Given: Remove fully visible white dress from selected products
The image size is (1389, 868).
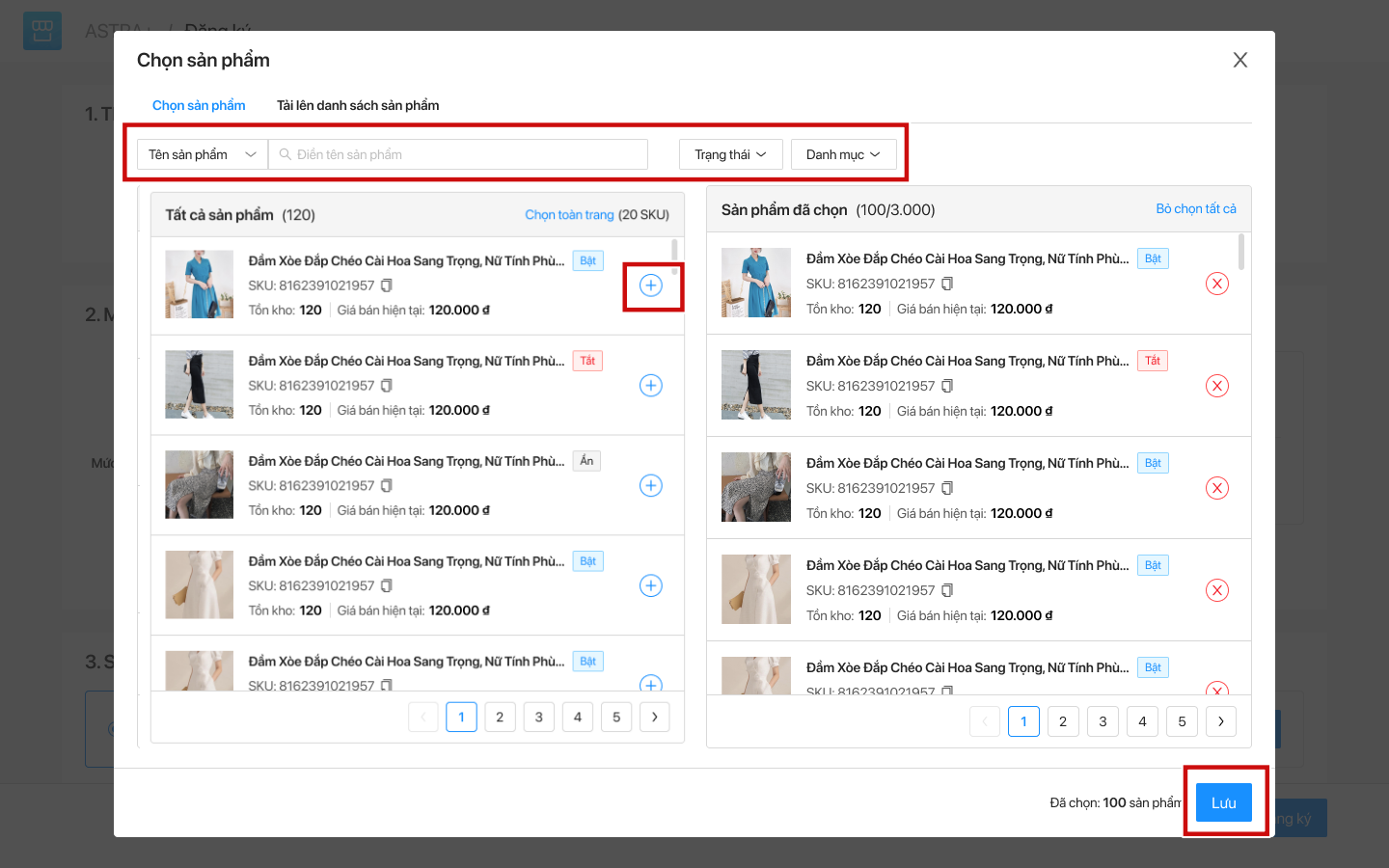Looking at the screenshot, I should [x=1217, y=590].
